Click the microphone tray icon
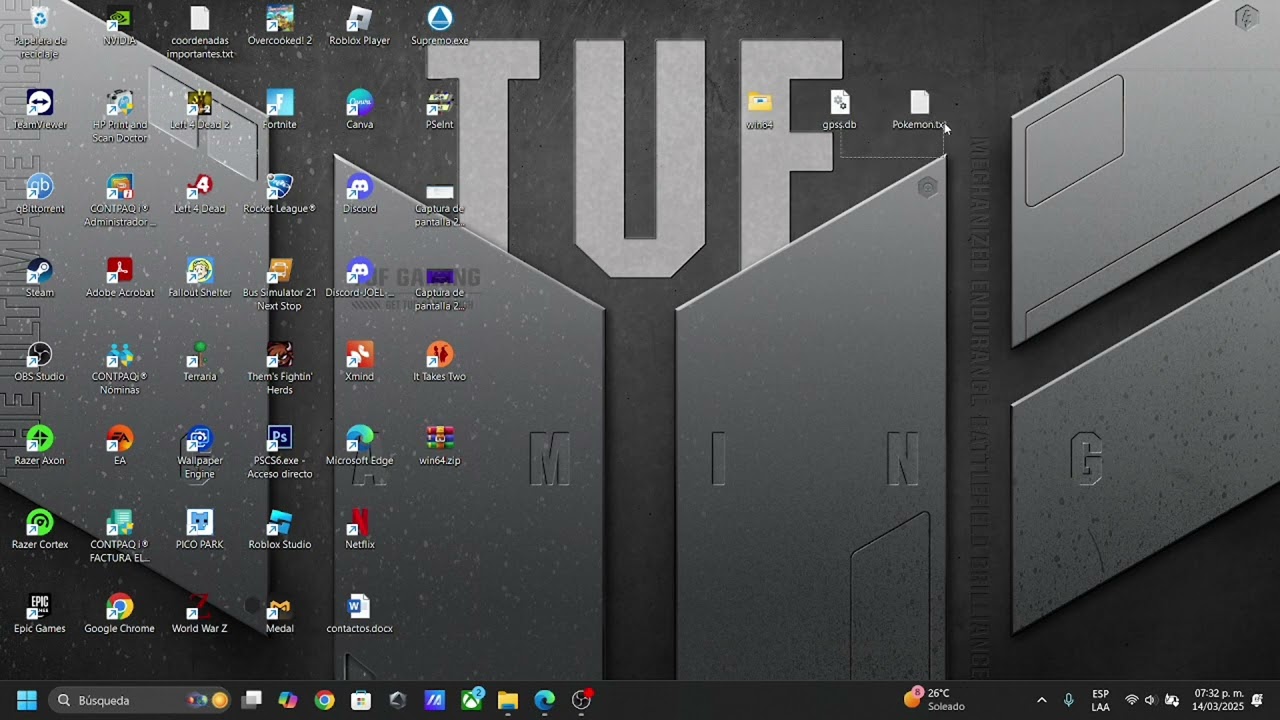The image size is (1280, 720). [1069, 700]
